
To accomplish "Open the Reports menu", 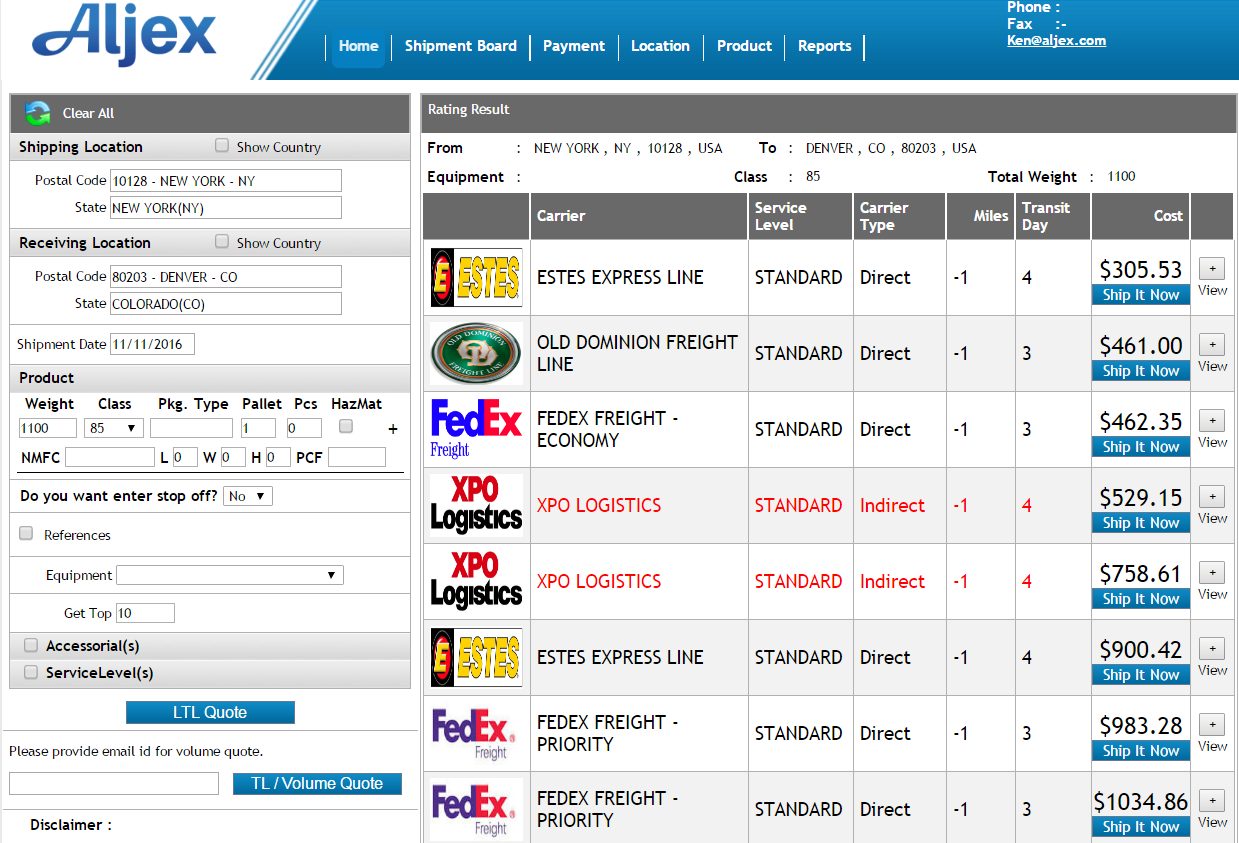I will pyautogui.click(x=824, y=46).
